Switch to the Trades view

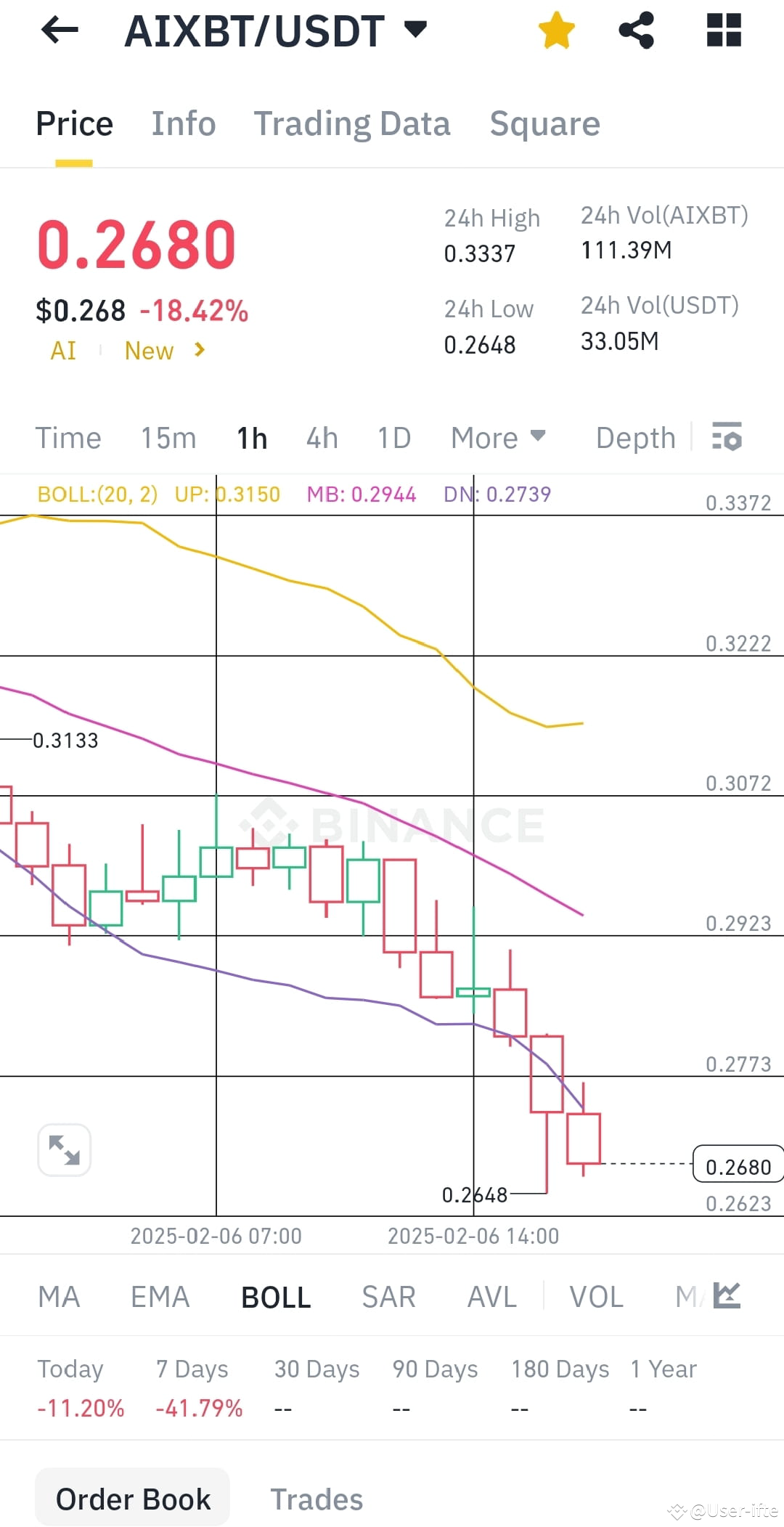click(317, 1498)
